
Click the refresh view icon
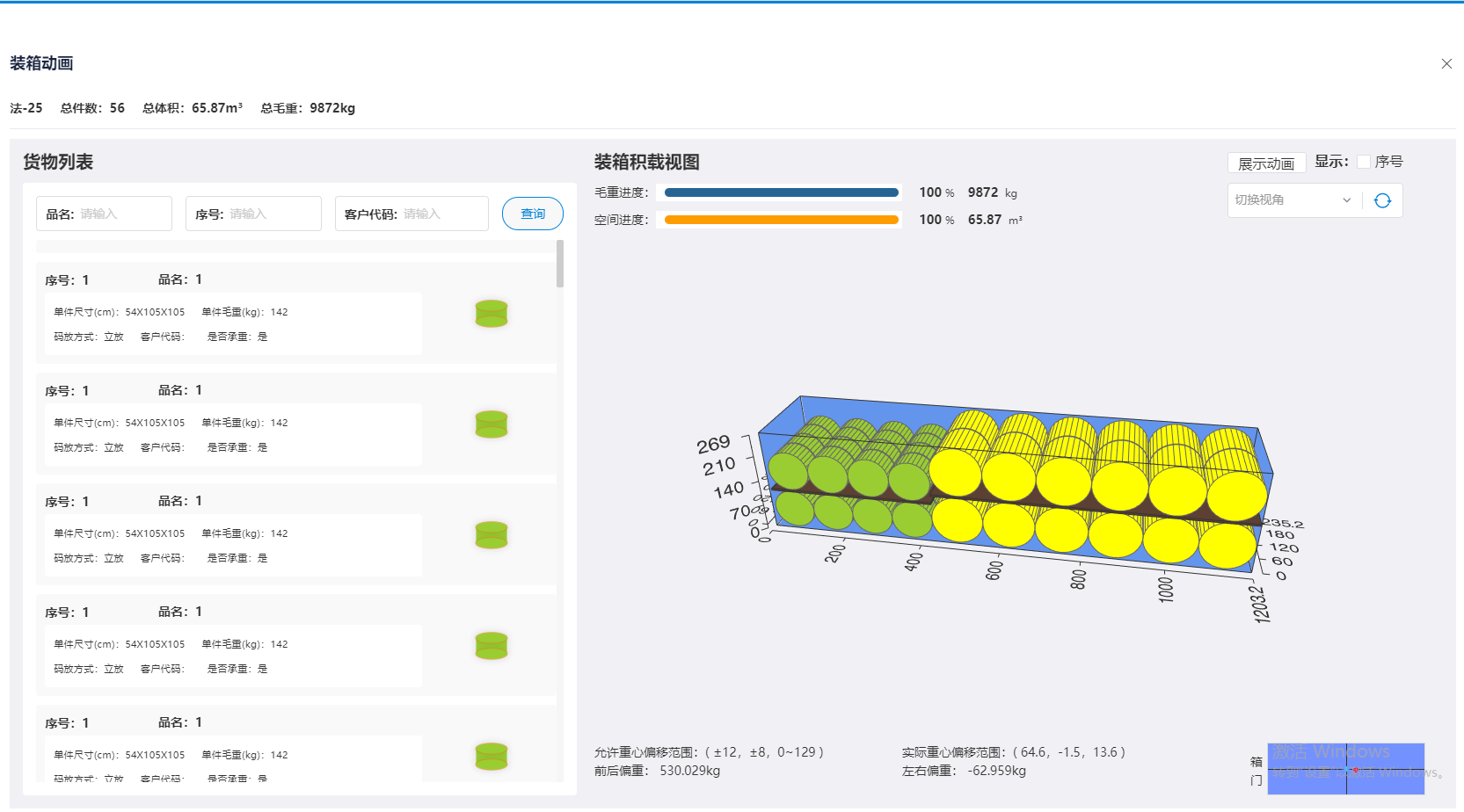[1382, 200]
